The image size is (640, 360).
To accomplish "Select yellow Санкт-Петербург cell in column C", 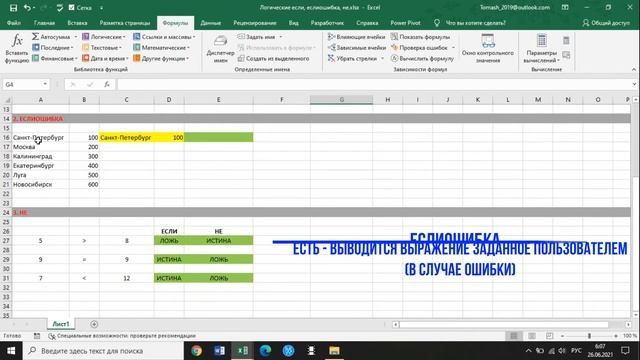I will click(x=127, y=138).
